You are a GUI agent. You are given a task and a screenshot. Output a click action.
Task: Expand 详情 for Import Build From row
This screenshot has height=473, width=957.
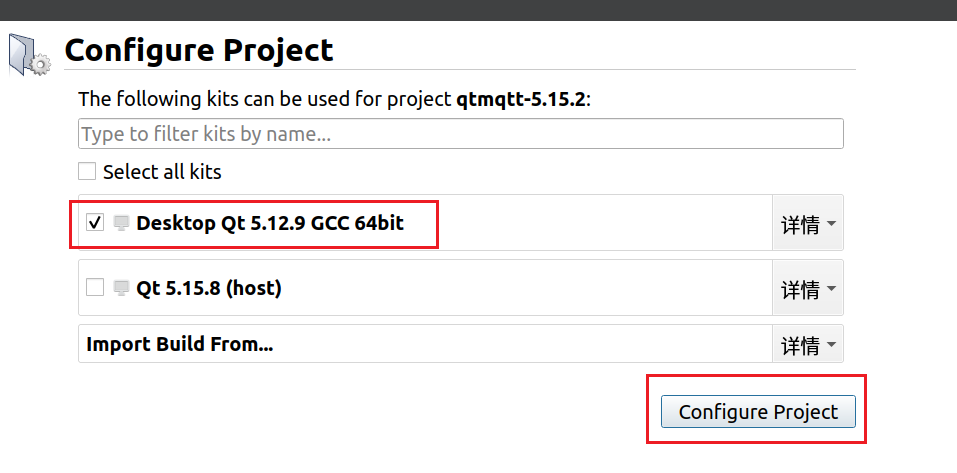point(807,344)
